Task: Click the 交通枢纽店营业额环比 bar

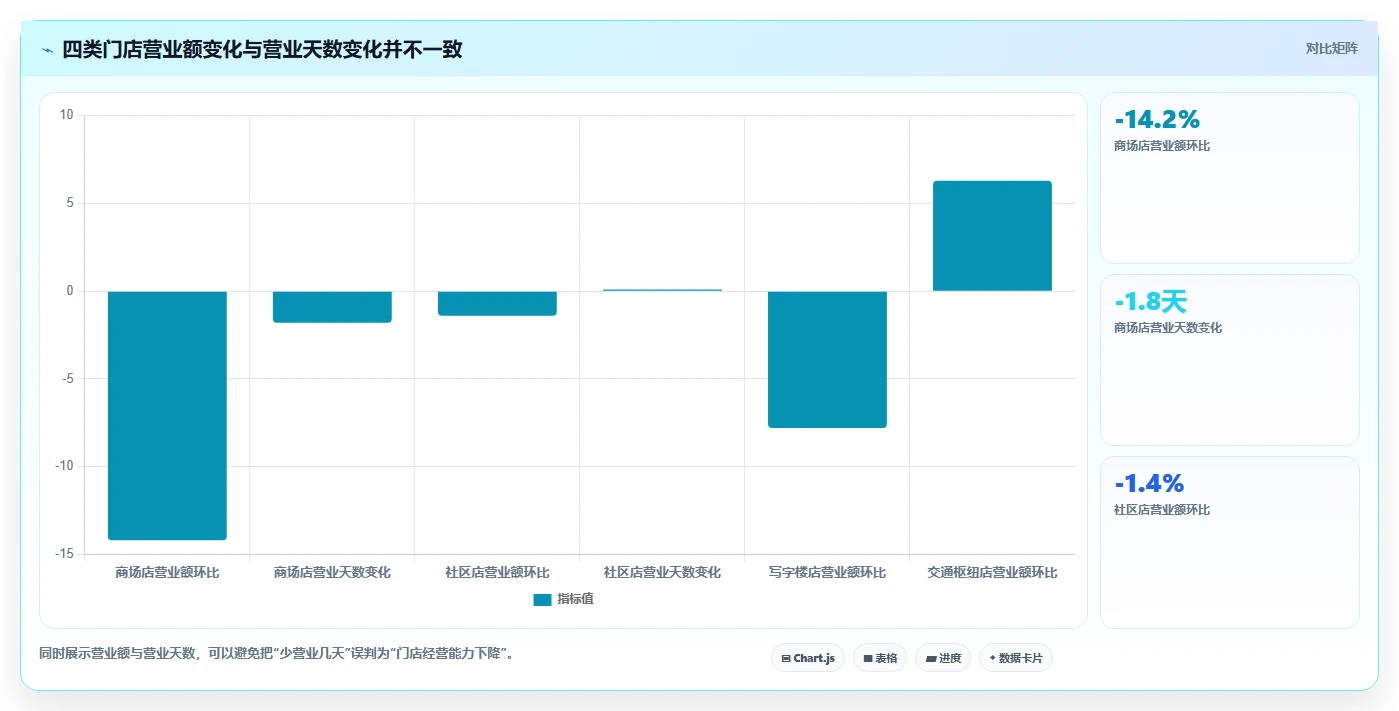Action: coord(992,236)
